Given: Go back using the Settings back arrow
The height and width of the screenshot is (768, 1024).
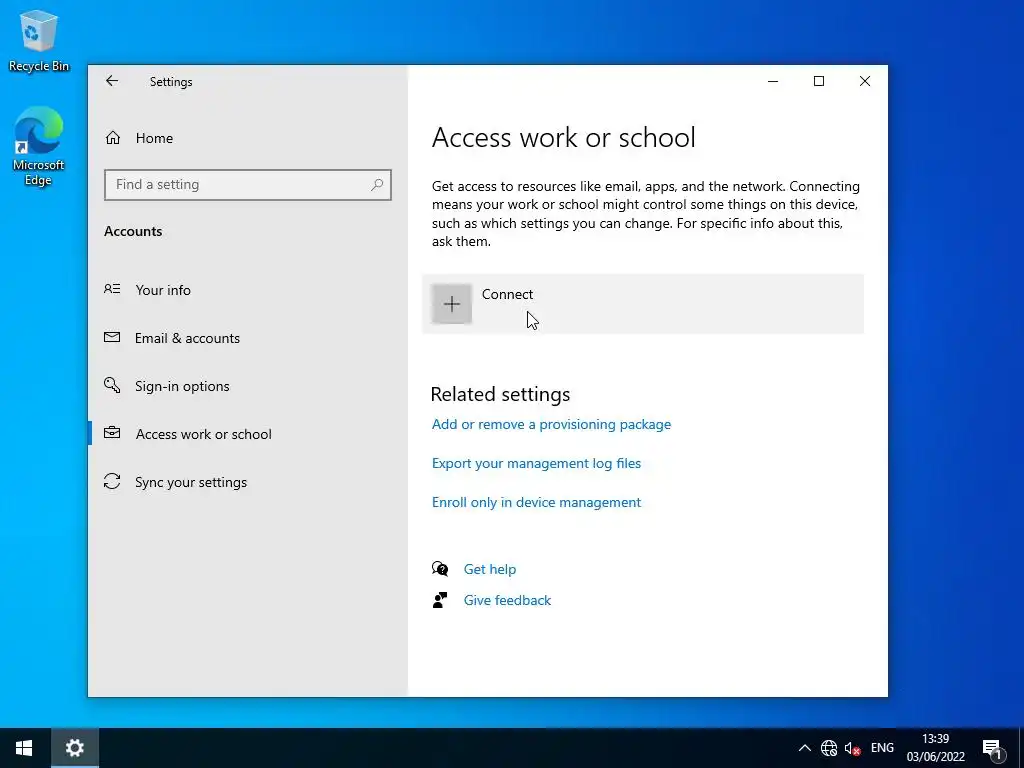Looking at the screenshot, I should pyautogui.click(x=112, y=81).
